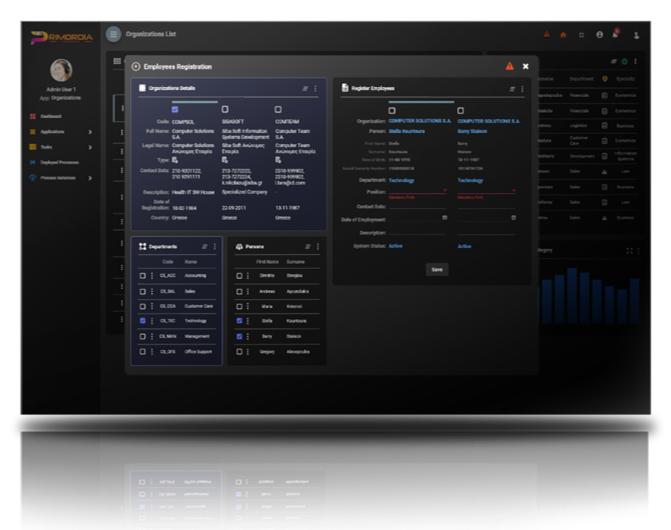Click the hamburger menu button beside Organizations List

(x=113, y=35)
